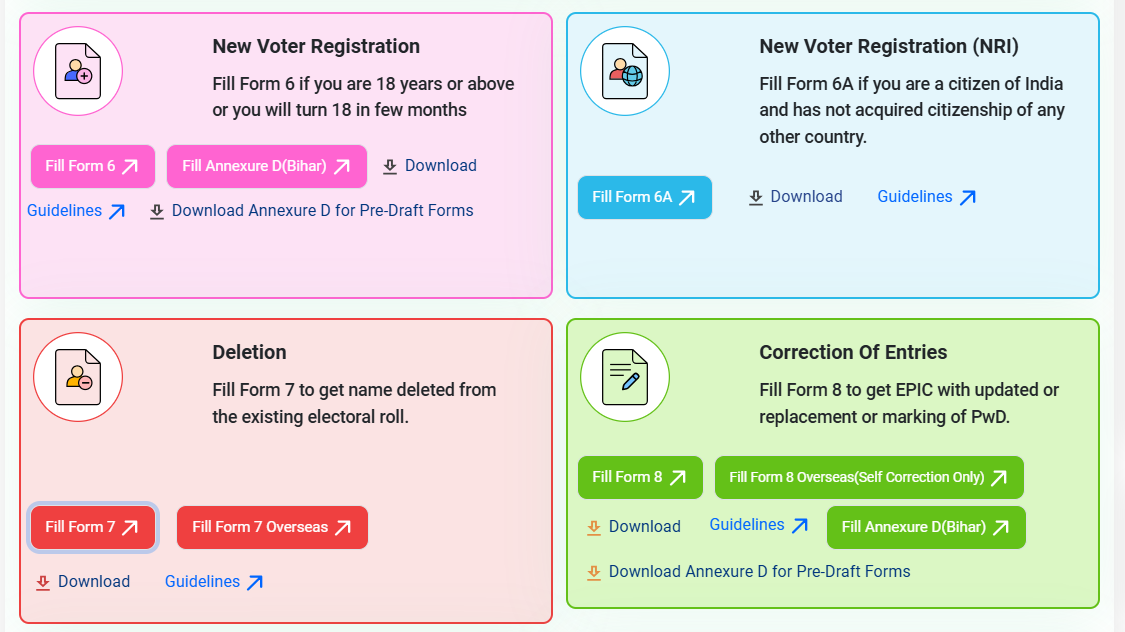The height and width of the screenshot is (632, 1125).
Task: Open Fill Form 6A for NRI
Action: click(x=644, y=197)
